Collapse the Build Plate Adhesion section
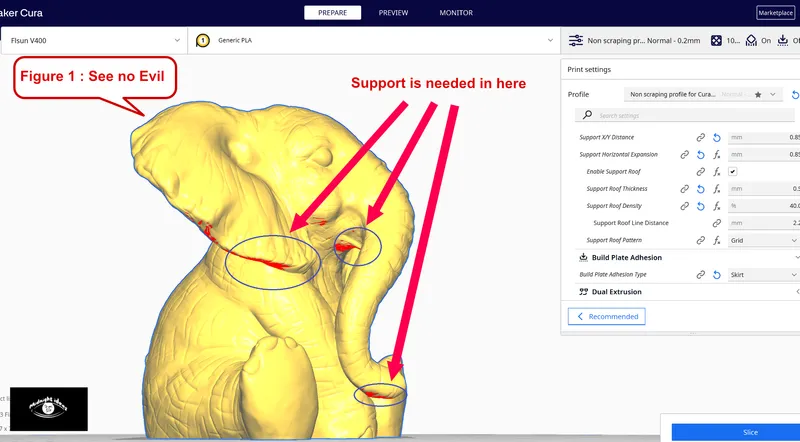 796,257
